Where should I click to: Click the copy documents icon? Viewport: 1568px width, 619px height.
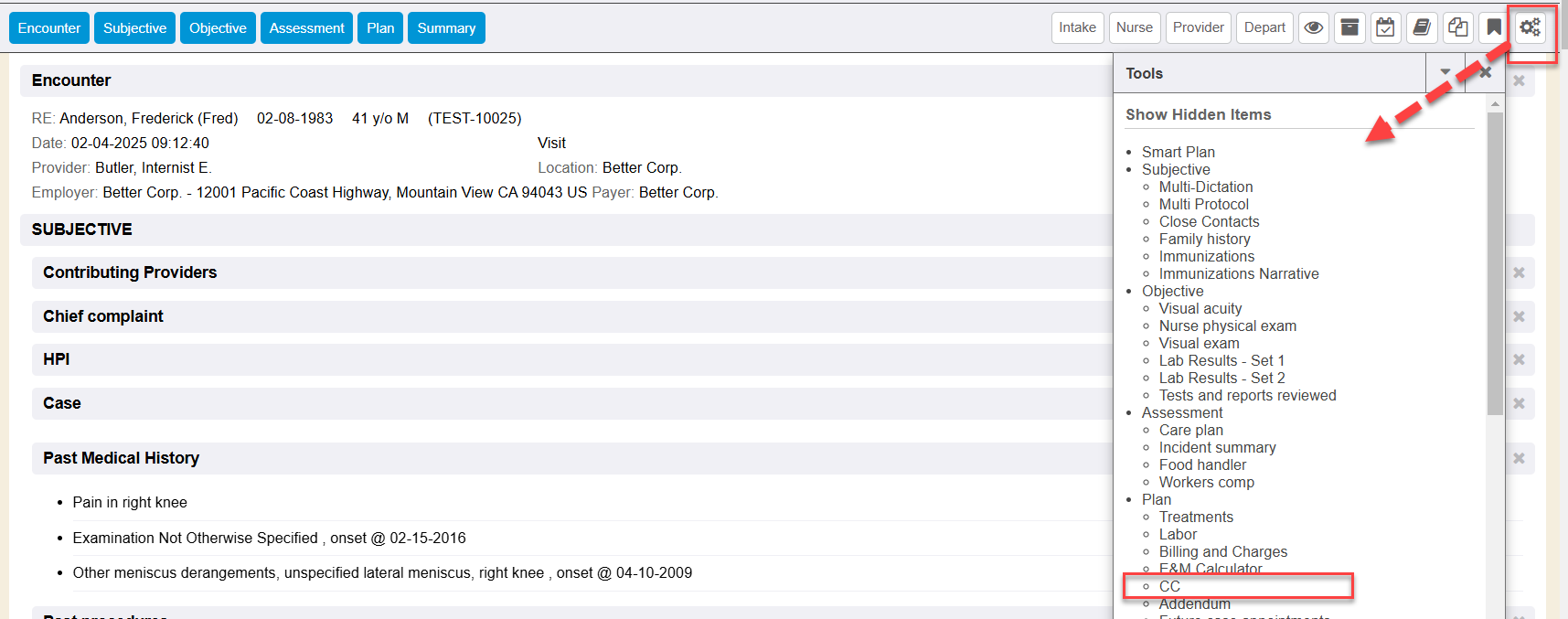1457,27
